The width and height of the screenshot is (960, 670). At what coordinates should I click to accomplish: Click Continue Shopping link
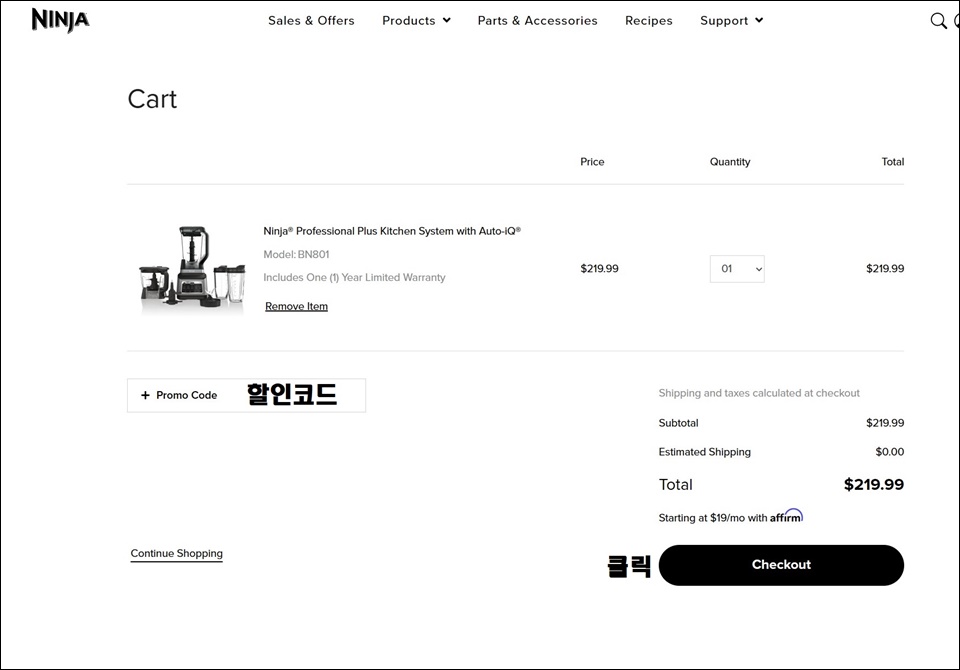pyautogui.click(x=176, y=554)
